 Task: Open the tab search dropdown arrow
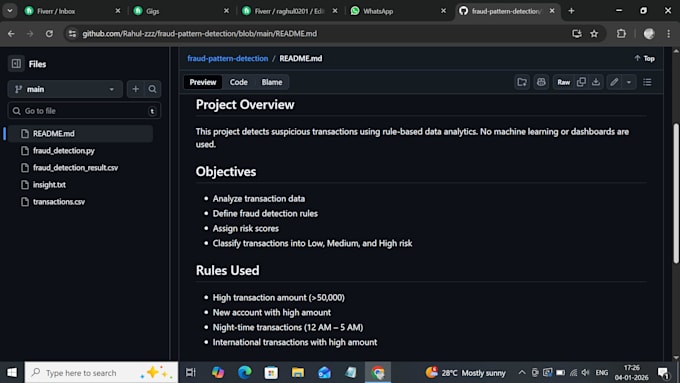coord(10,11)
